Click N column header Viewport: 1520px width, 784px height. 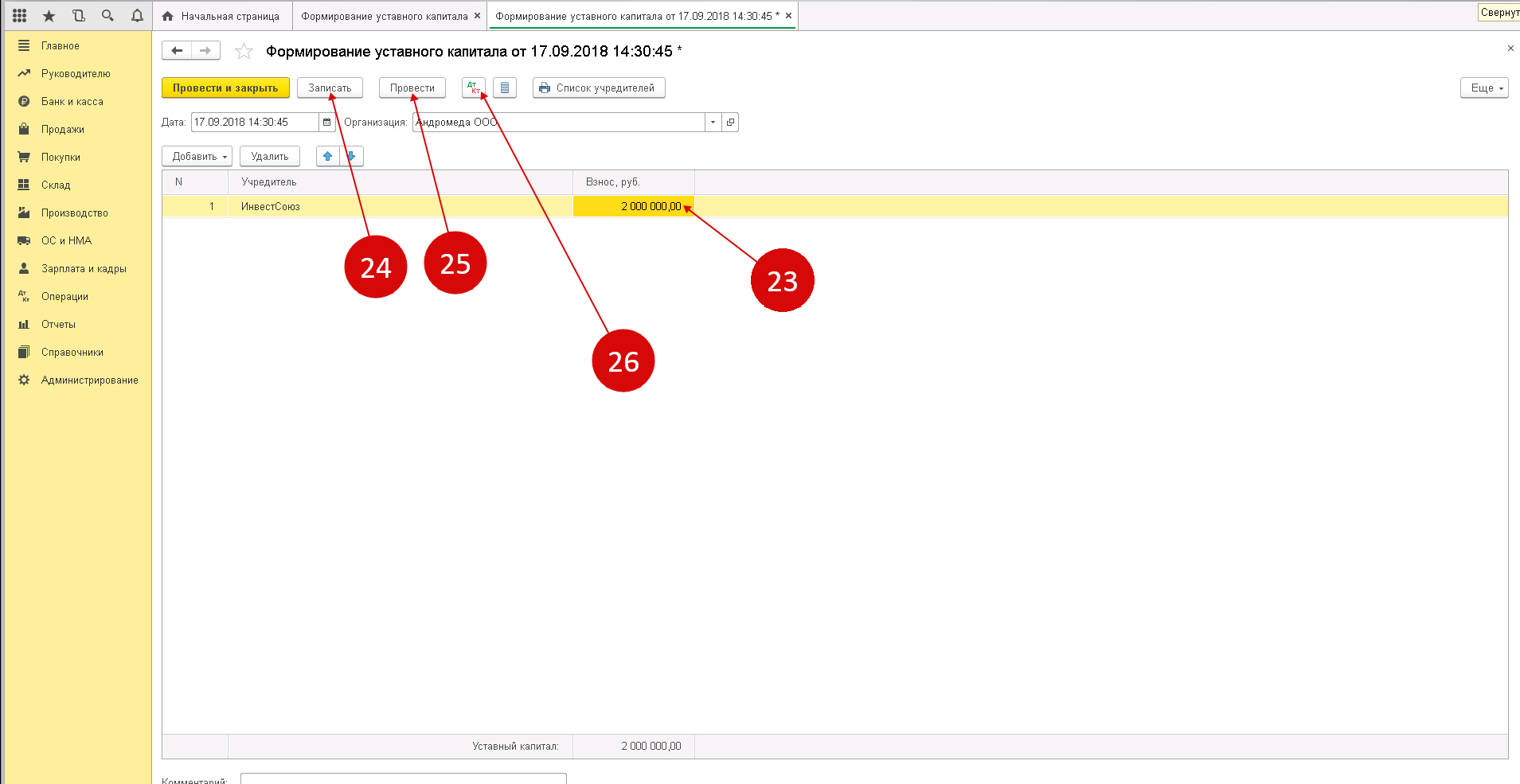195,182
